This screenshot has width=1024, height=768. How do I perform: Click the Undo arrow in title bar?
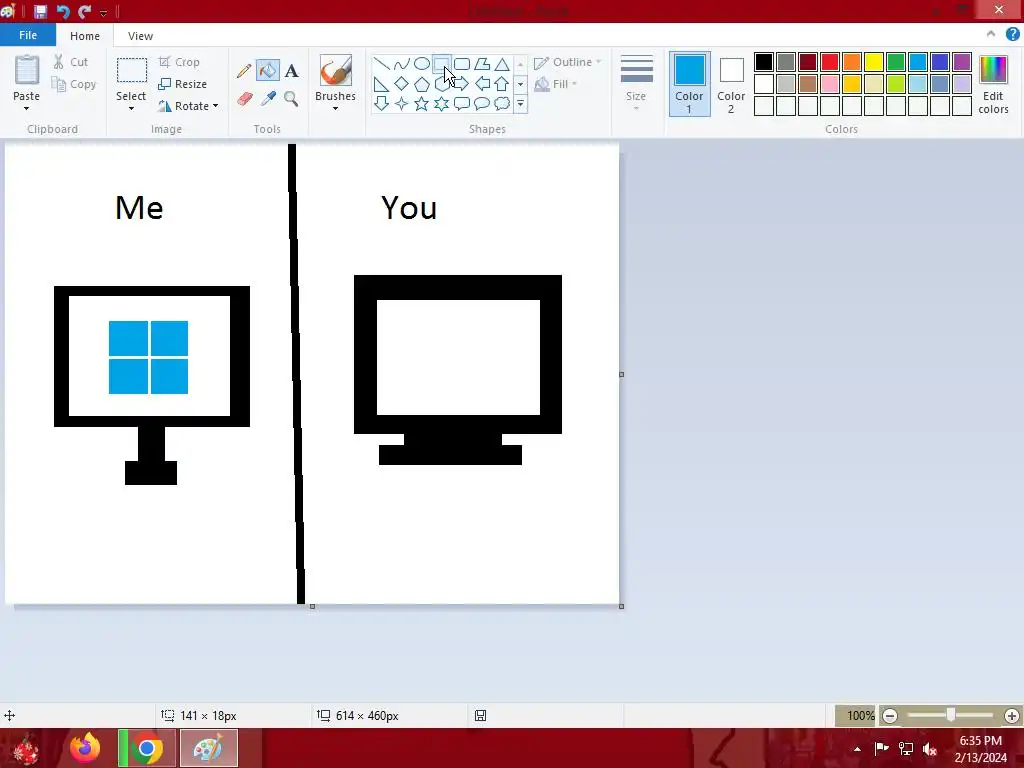pyautogui.click(x=63, y=11)
